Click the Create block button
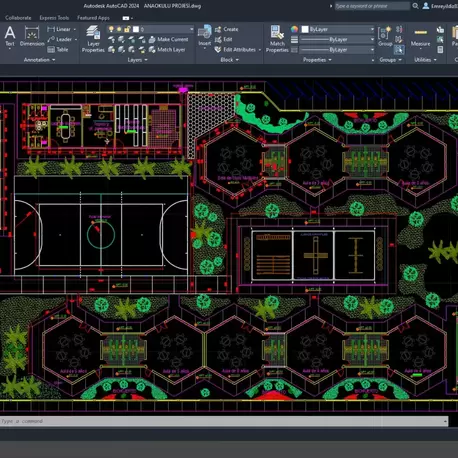Image resolution: width=458 pixels, height=458 pixels. [x=227, y=29]
